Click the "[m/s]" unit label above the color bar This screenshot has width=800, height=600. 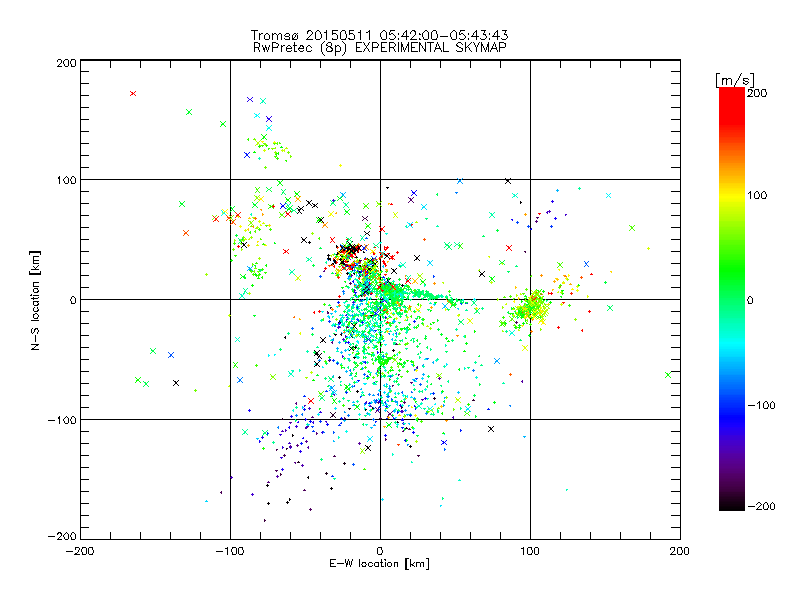click(735, 80)
